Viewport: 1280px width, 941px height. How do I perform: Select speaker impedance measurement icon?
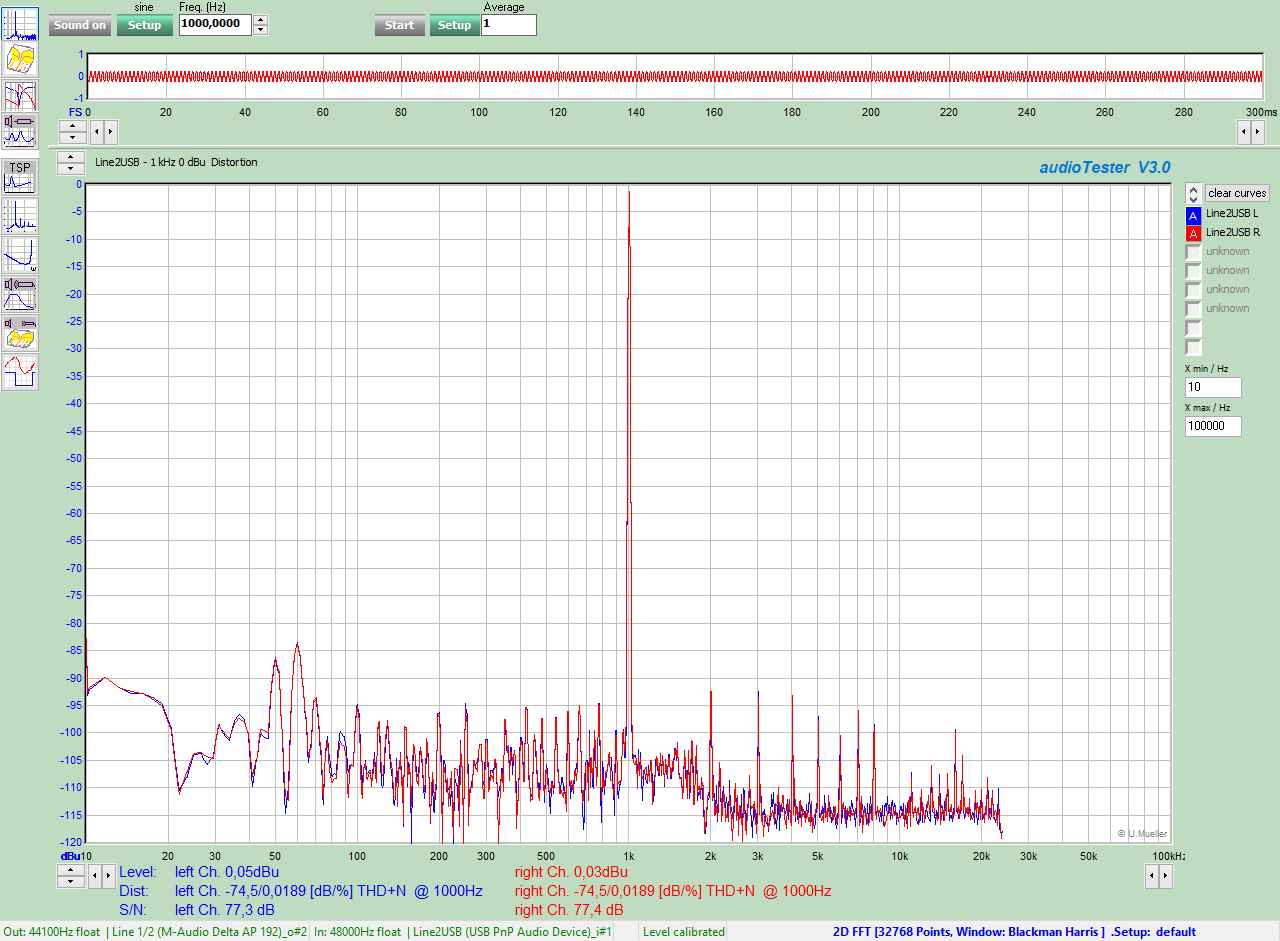[20, 132]
